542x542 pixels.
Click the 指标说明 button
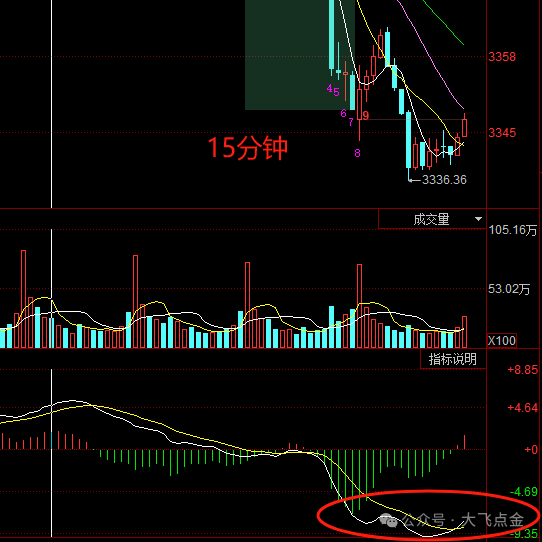pos(453,359)
